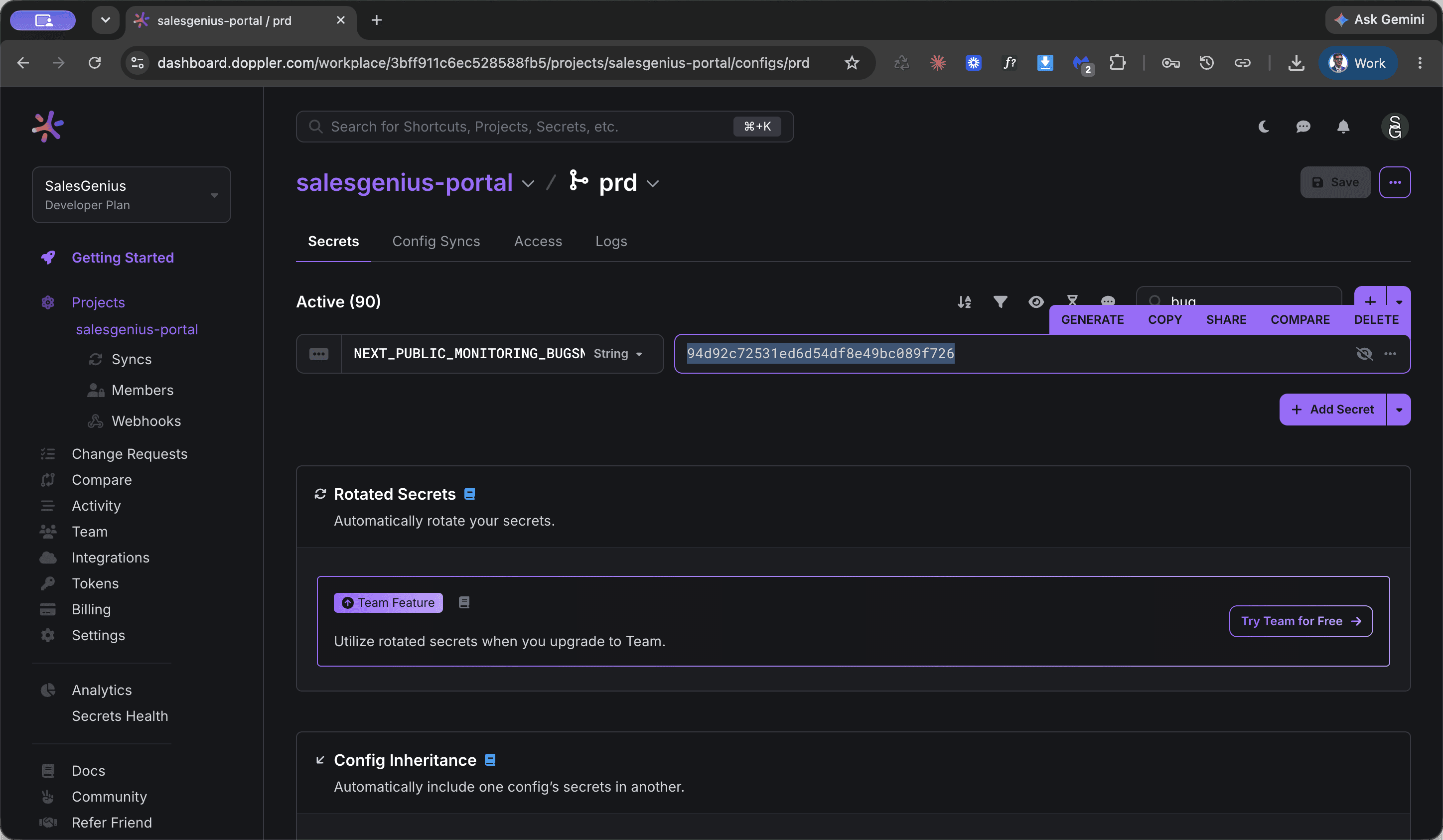Screen dimensions: 1443x840
Task: Open config options ellipsis button next to Save
Action: pyautogui.click(x=1395, y=183)
